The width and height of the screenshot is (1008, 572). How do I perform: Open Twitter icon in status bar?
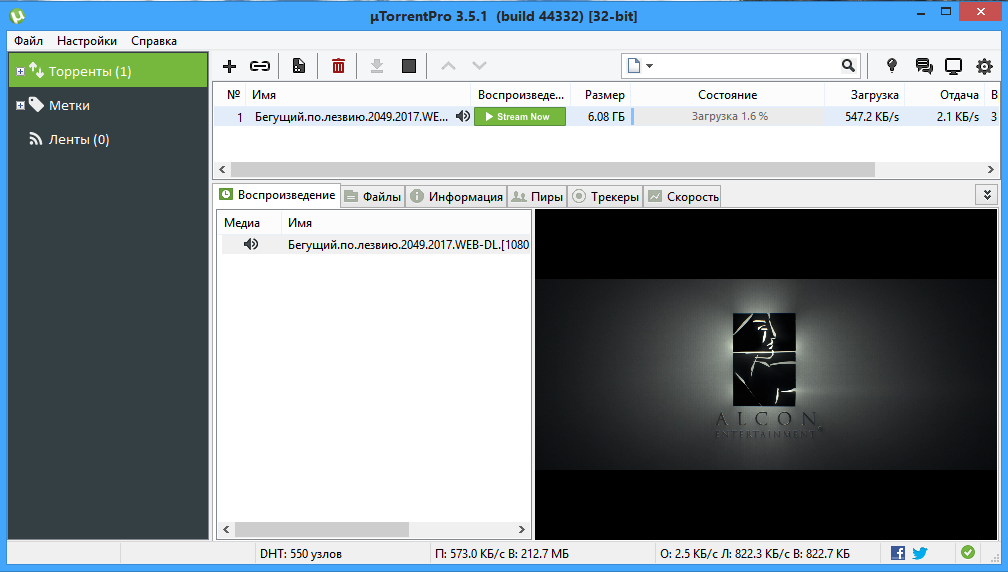pos(920,553)
